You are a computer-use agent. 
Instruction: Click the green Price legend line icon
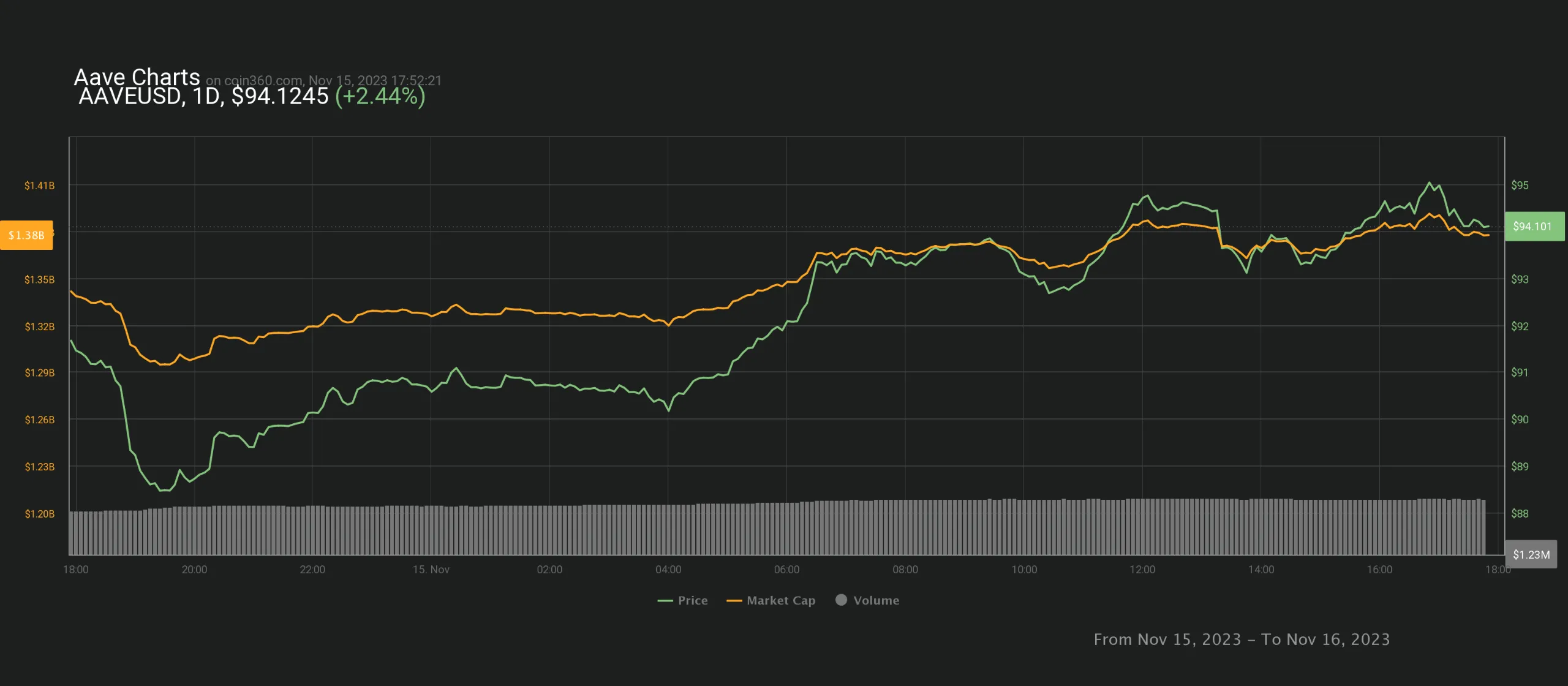click(665, 601)
